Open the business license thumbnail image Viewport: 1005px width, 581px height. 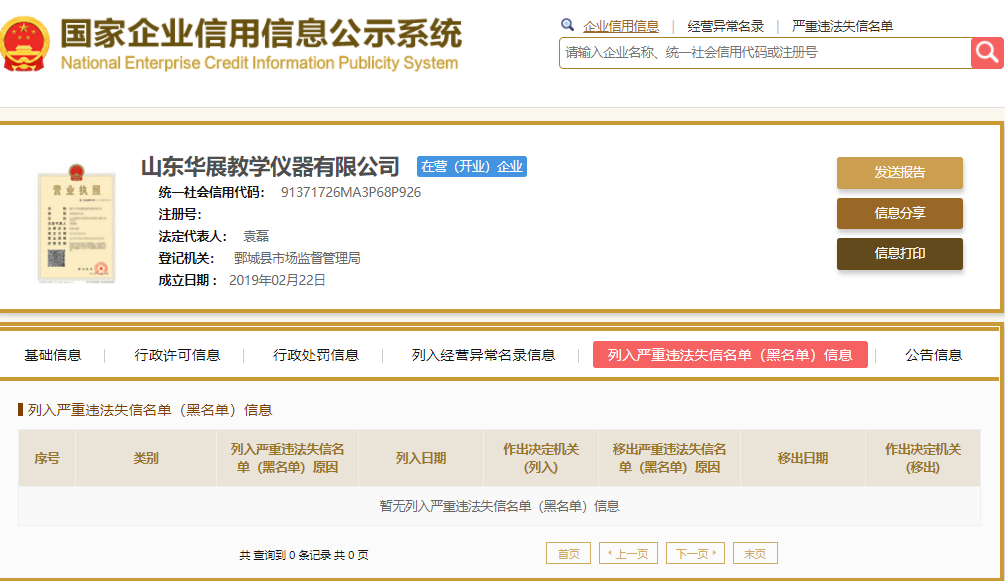[77, 223]
